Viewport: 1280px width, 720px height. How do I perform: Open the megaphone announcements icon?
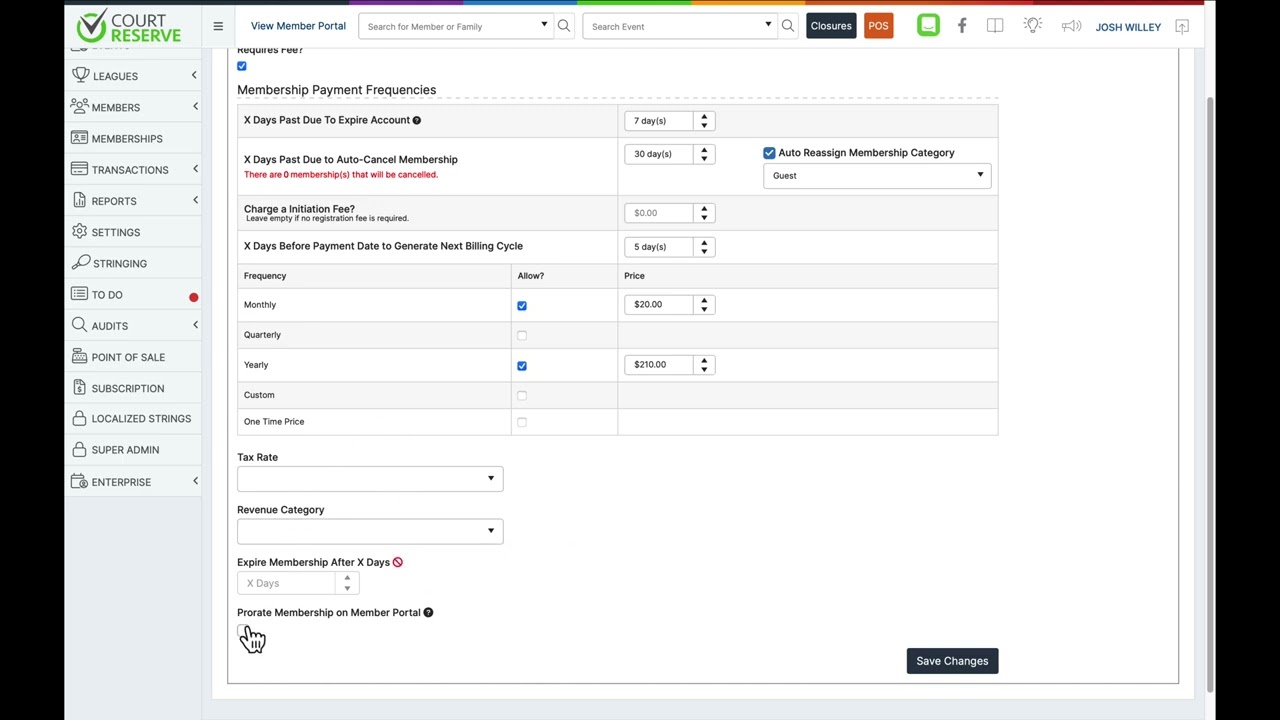[1071, 27]
